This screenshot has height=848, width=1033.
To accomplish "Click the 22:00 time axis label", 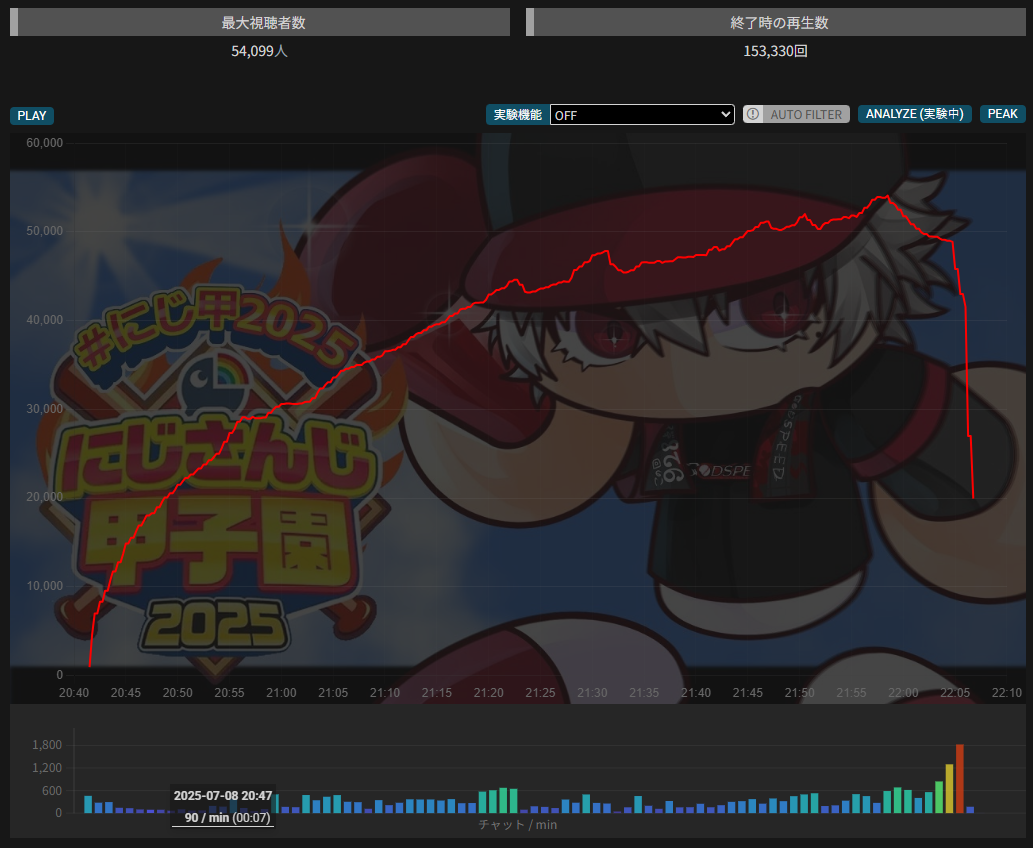I will (903, 693).
